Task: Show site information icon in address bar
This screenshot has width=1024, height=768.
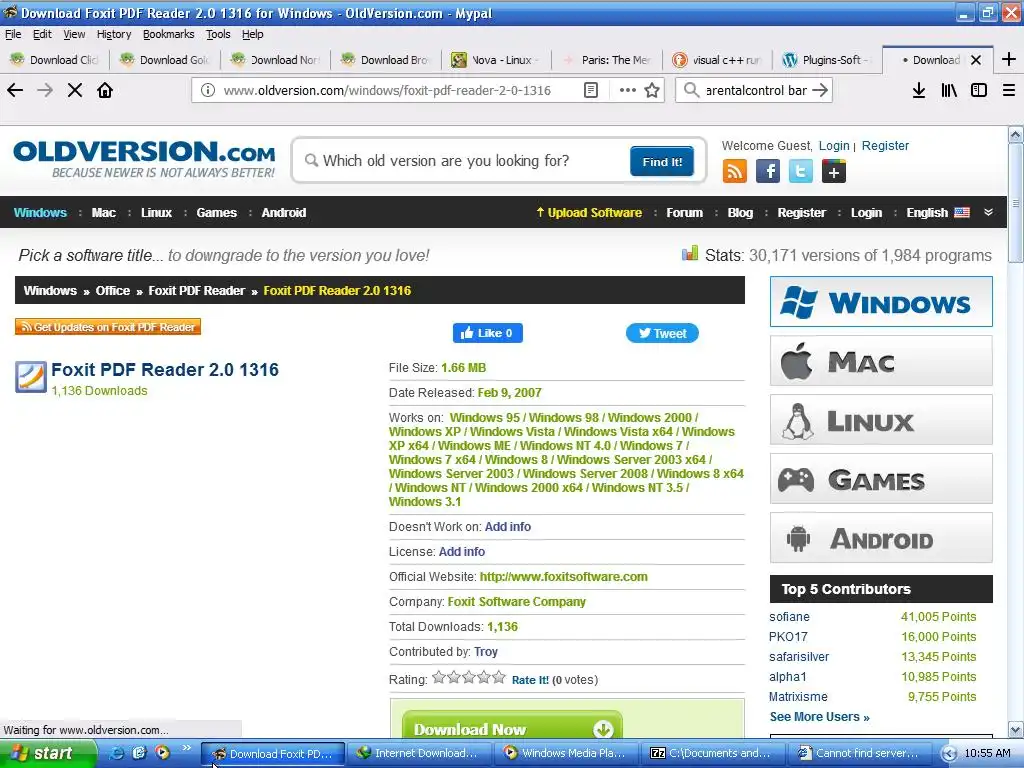Action: [208, 90]
